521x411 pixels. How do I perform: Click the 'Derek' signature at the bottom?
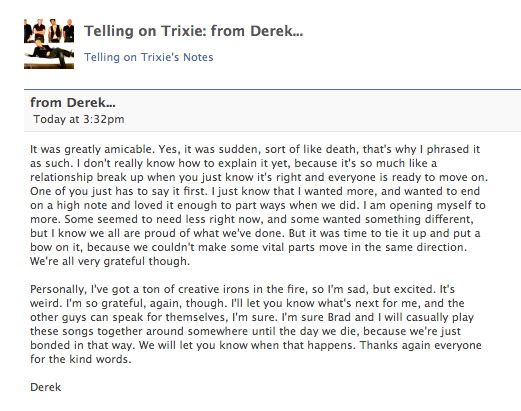(46, 387)
